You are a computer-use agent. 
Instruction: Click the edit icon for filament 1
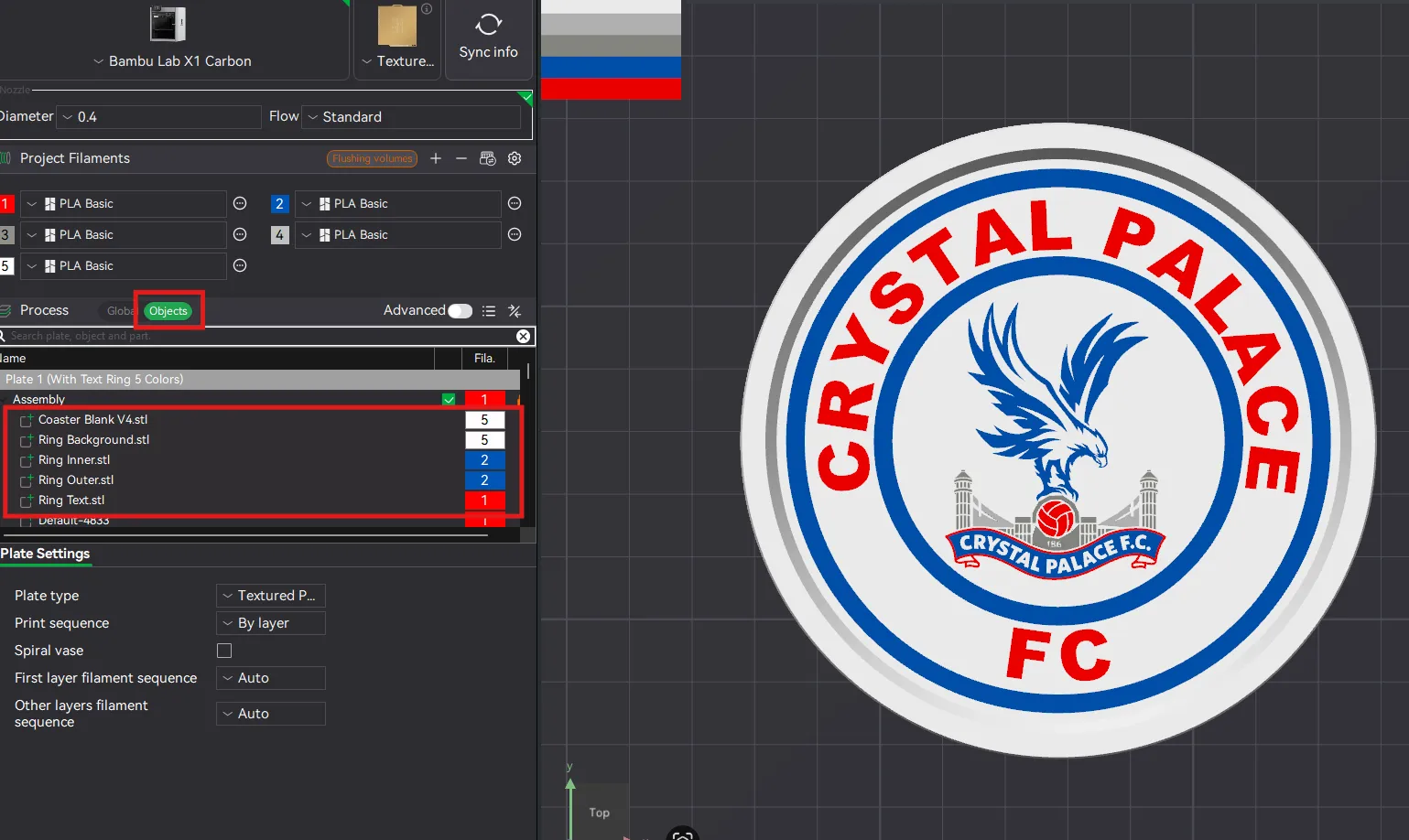click(x=240, y=203)
